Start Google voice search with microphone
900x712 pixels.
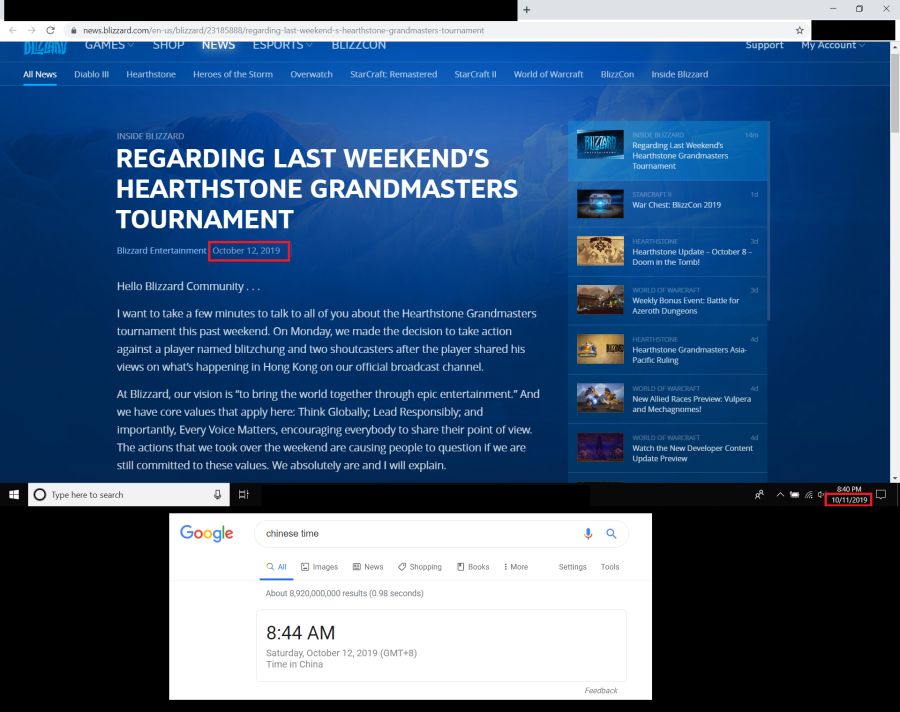tap(588, 533)
